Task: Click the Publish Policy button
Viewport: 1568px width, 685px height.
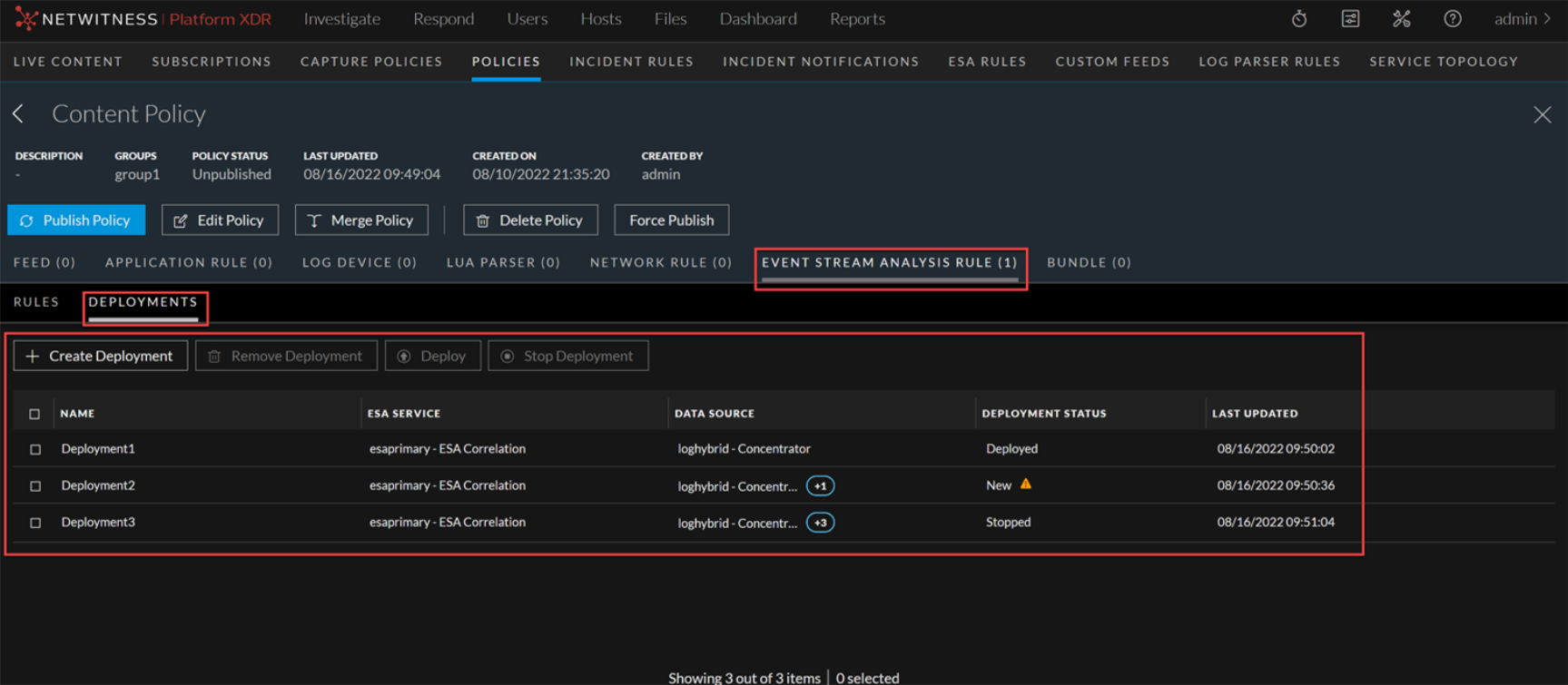Action: point(76,220)
